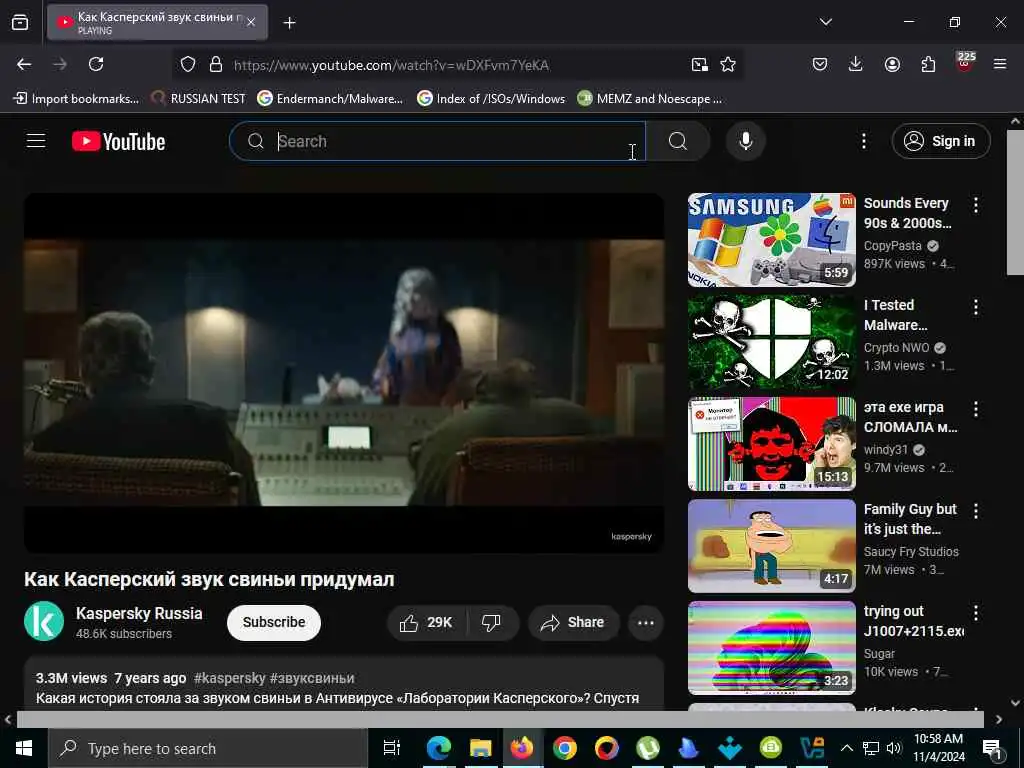Go back to previous page

[x=24, y=64]
